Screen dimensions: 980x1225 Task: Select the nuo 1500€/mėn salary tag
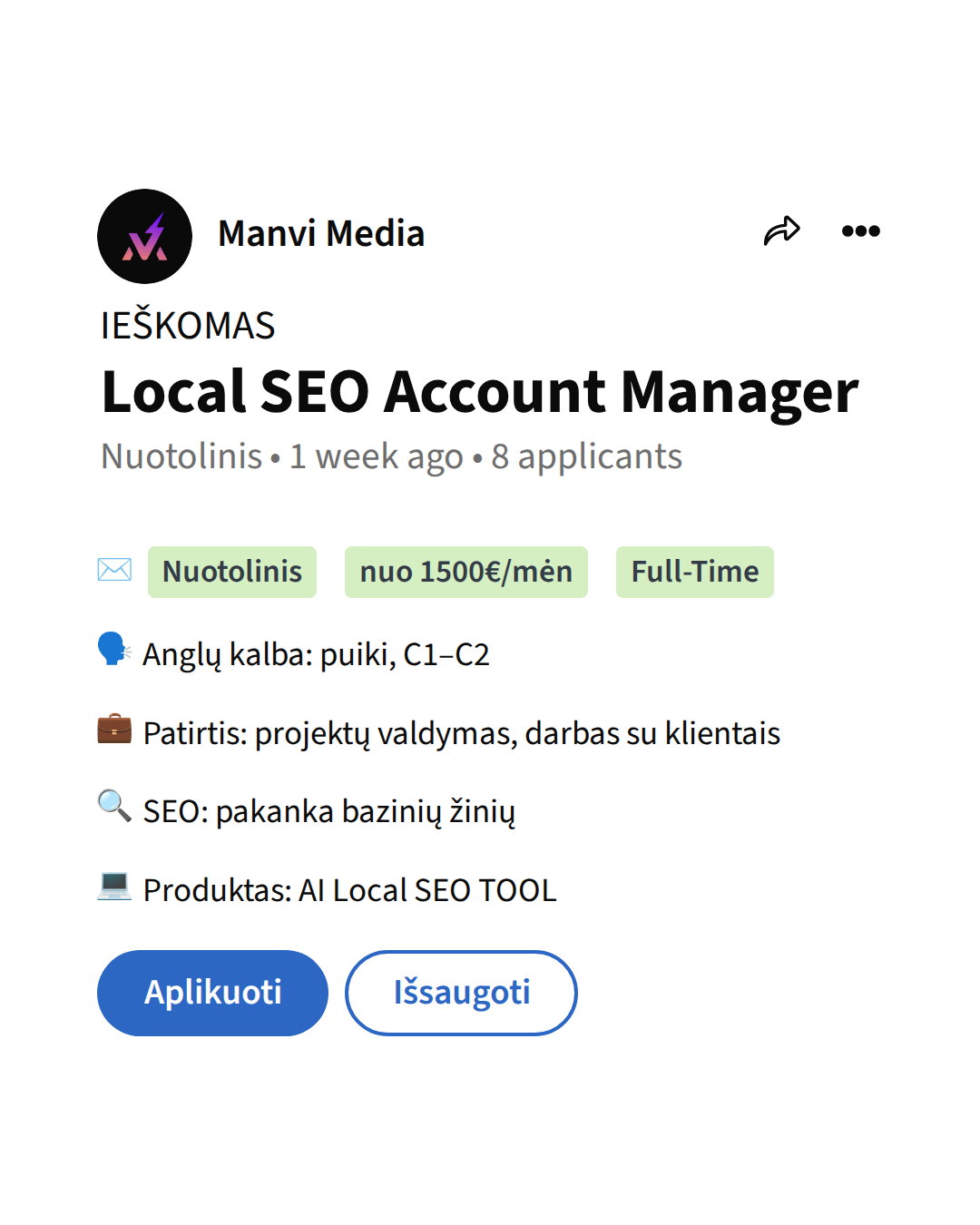(x=466, y=572)
